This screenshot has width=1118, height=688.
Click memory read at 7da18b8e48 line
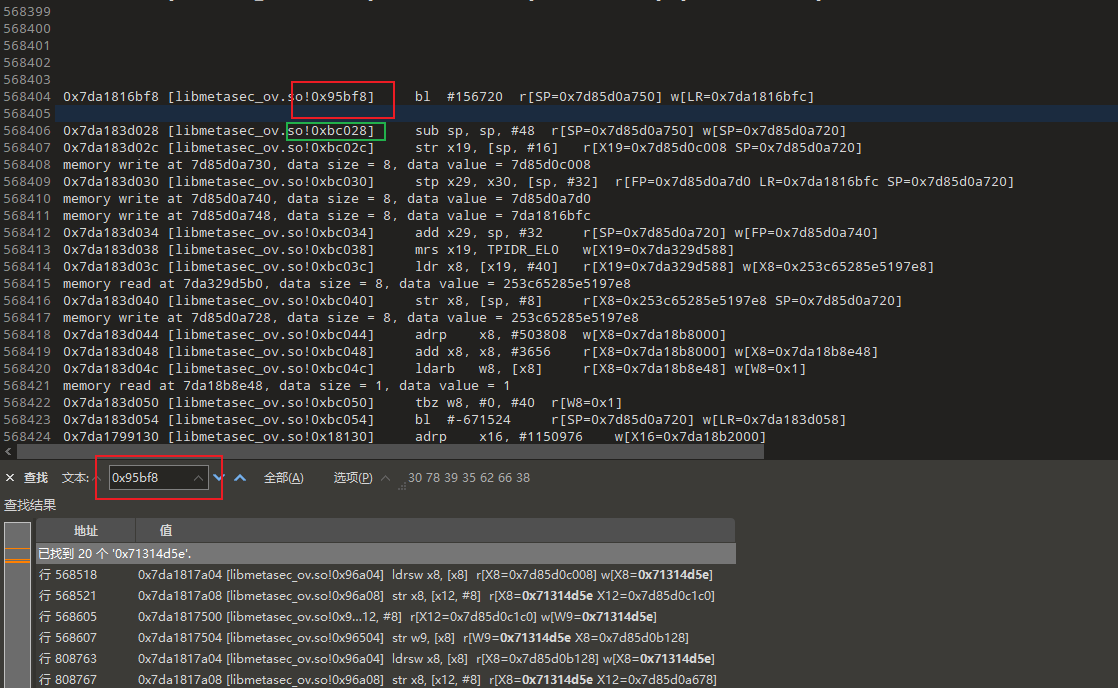(x=287, y=386)
